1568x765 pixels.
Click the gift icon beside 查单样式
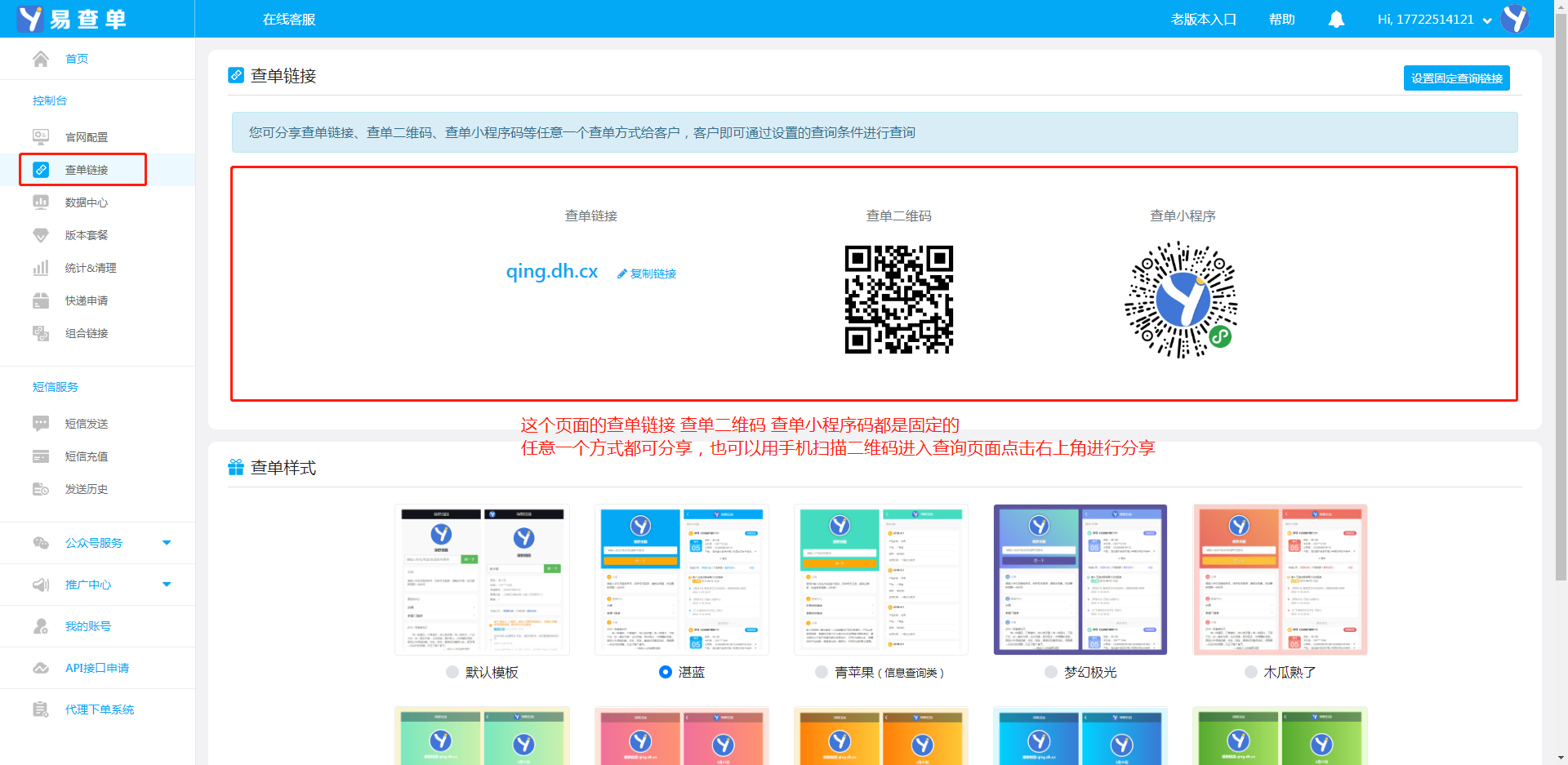(x=236, y=467)
